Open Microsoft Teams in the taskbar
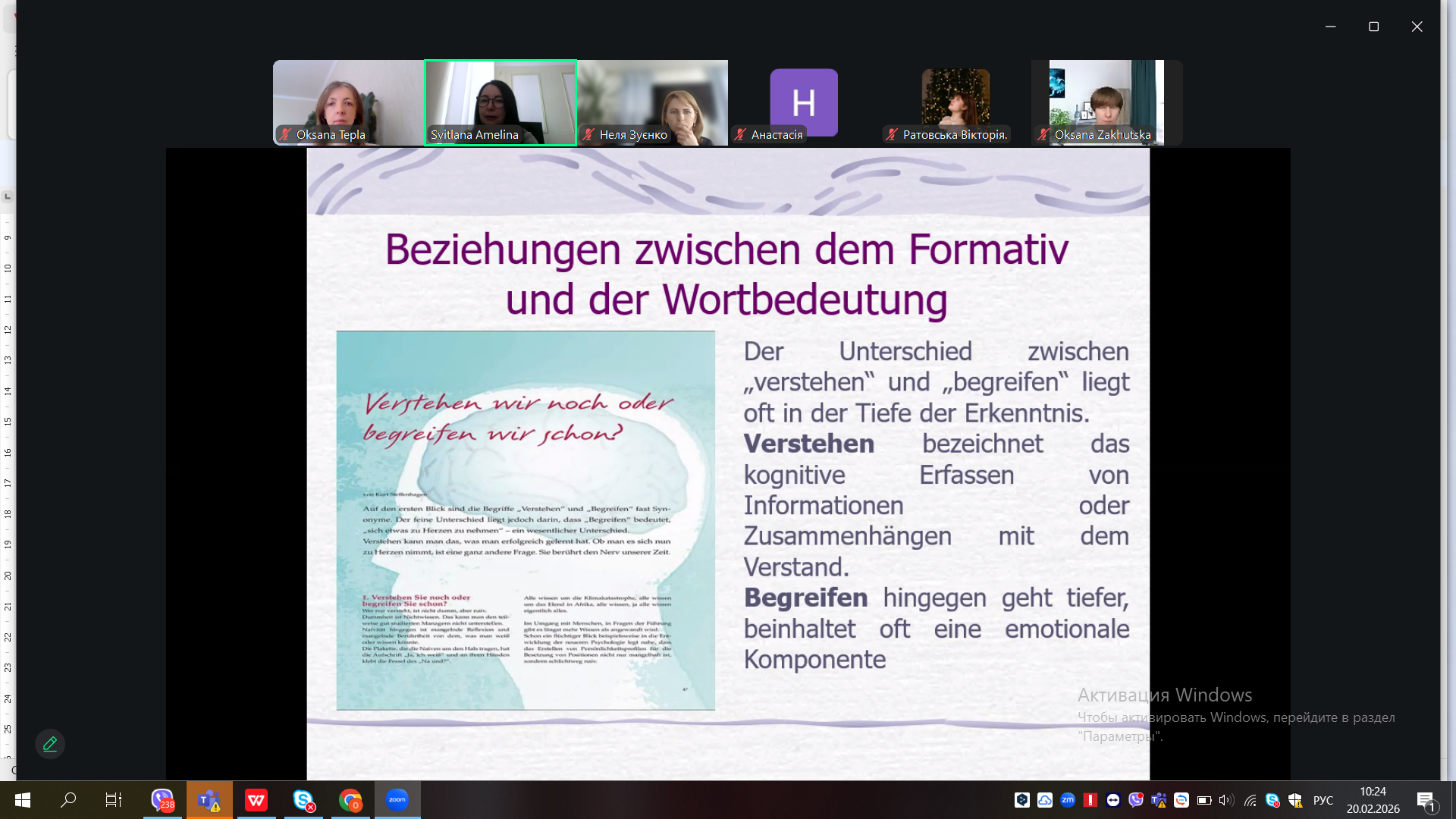This screenshot has height=819, width=1456. [209, 800]
